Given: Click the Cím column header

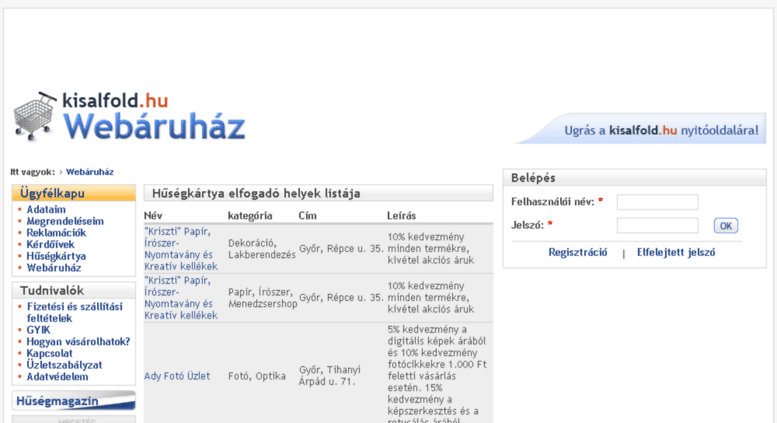Looking at the screenshot, I should click(308, 216).
